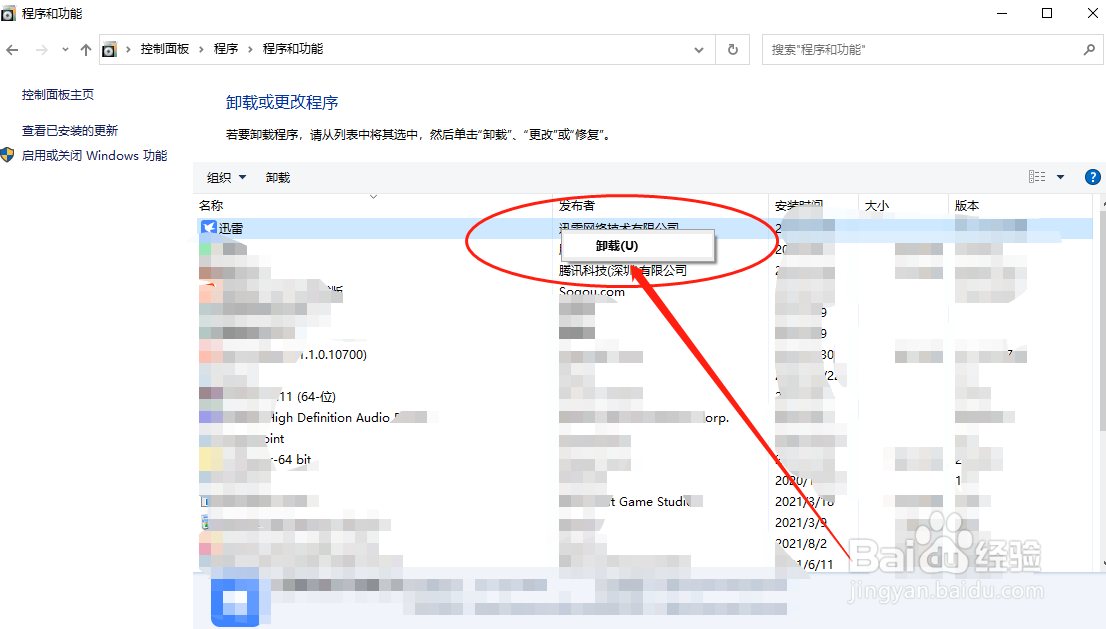Select 程序 in the address breadcrumb
This screenshot has width=1106, height=629.
(x=226, y=49)
